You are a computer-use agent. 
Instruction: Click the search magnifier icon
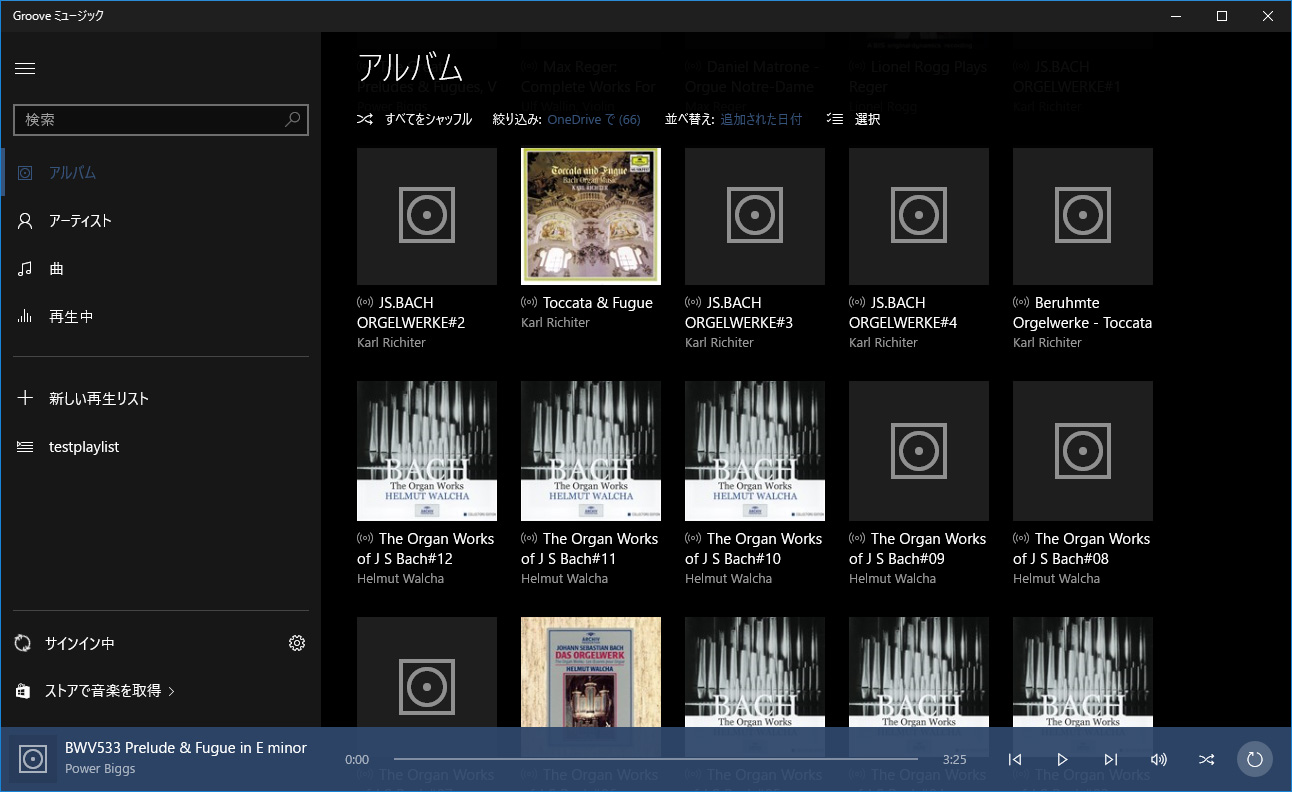[292, 120]
